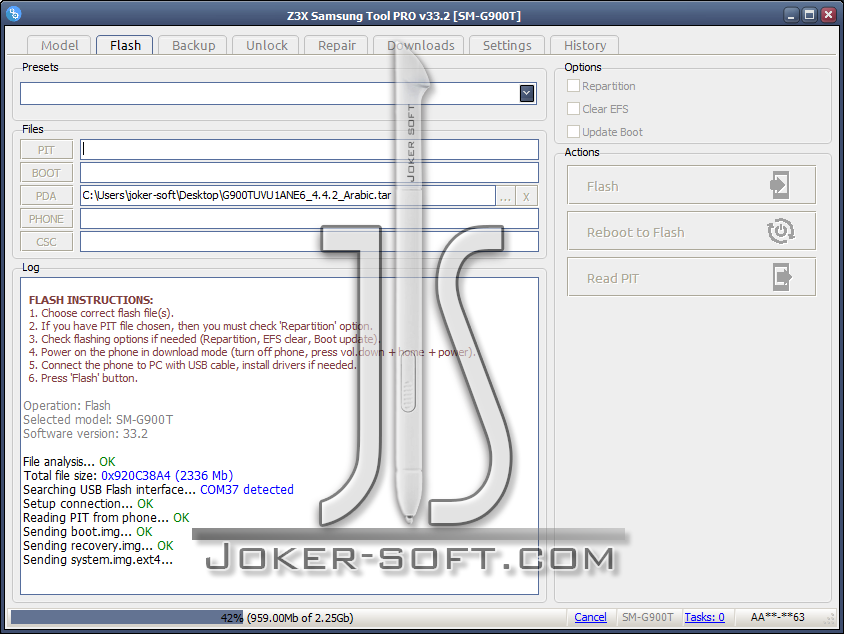844x634 pixels.
Task: Click the CSC file button
Action: click(x=46, y=242)
